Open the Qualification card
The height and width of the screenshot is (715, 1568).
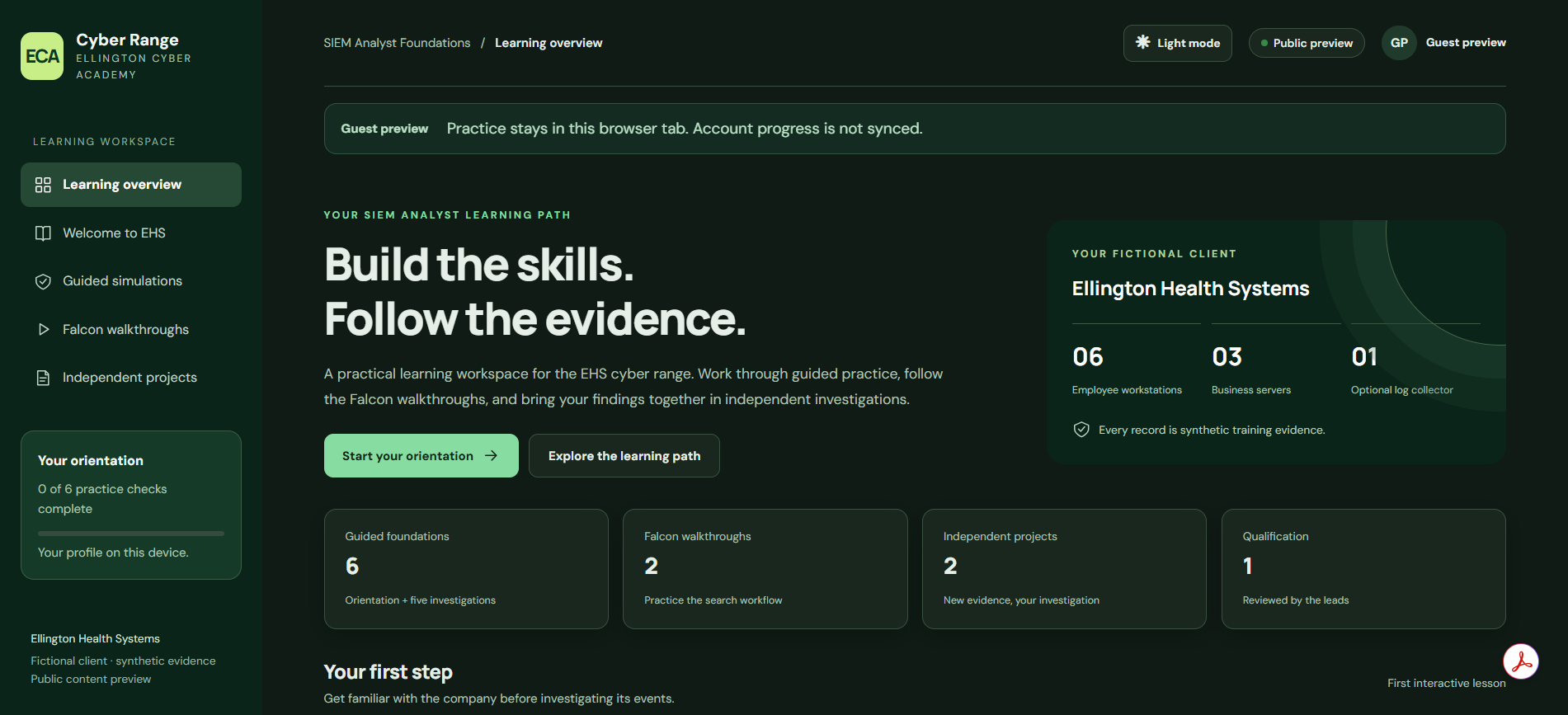click(1363, 569)
